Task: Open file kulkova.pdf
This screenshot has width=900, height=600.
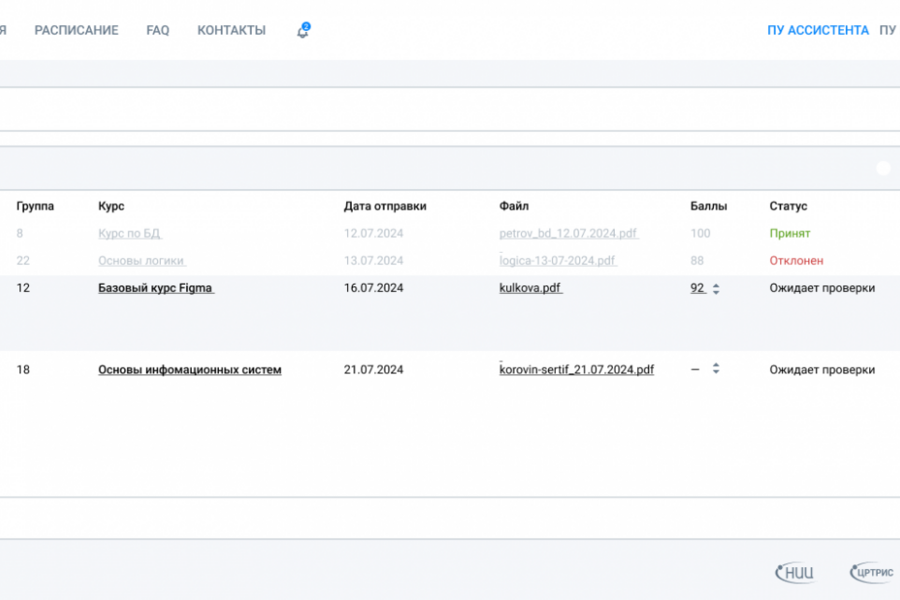Action: (x=530, y=288)
